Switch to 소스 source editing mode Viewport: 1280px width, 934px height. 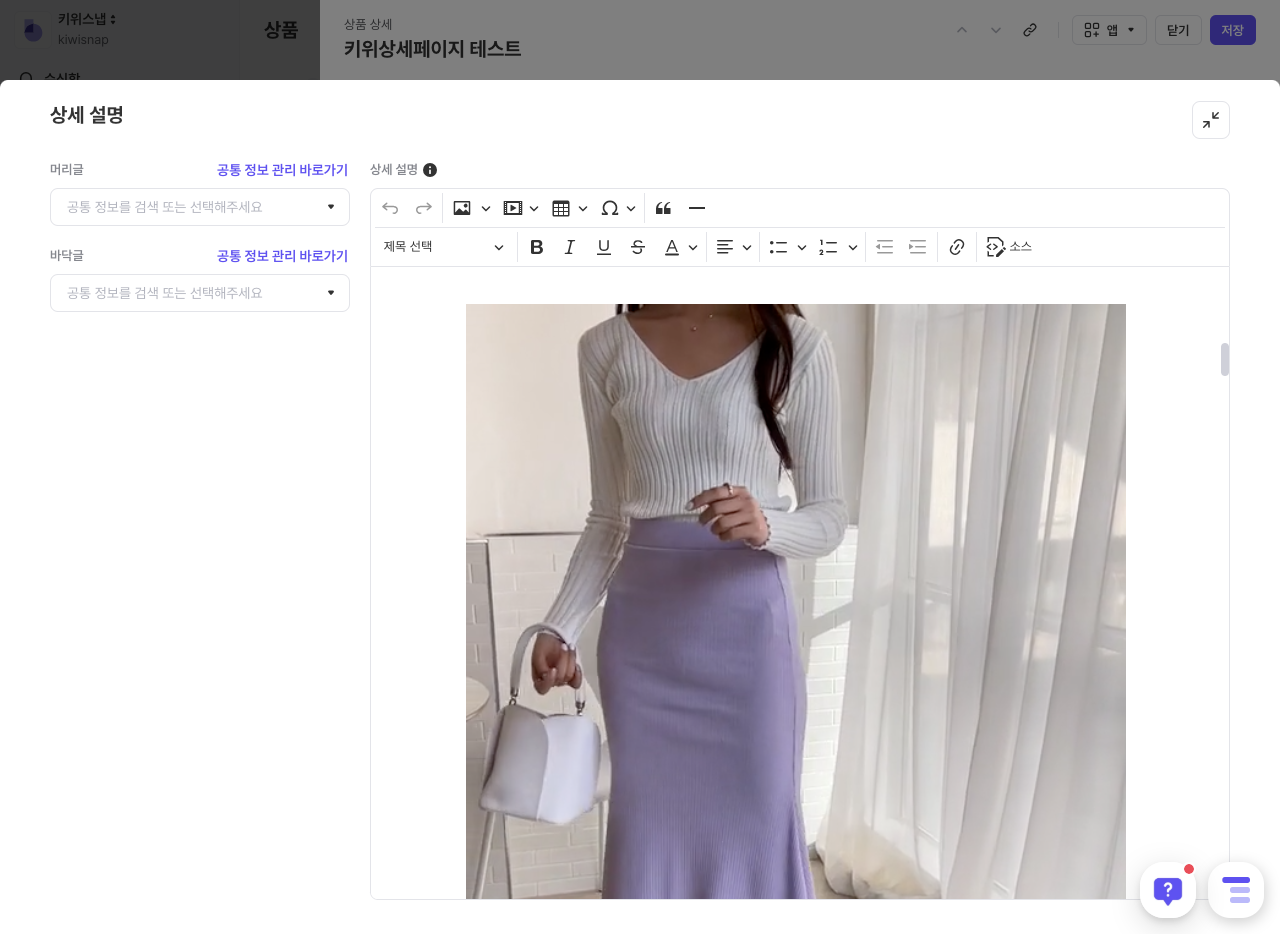click(1009, 247)
